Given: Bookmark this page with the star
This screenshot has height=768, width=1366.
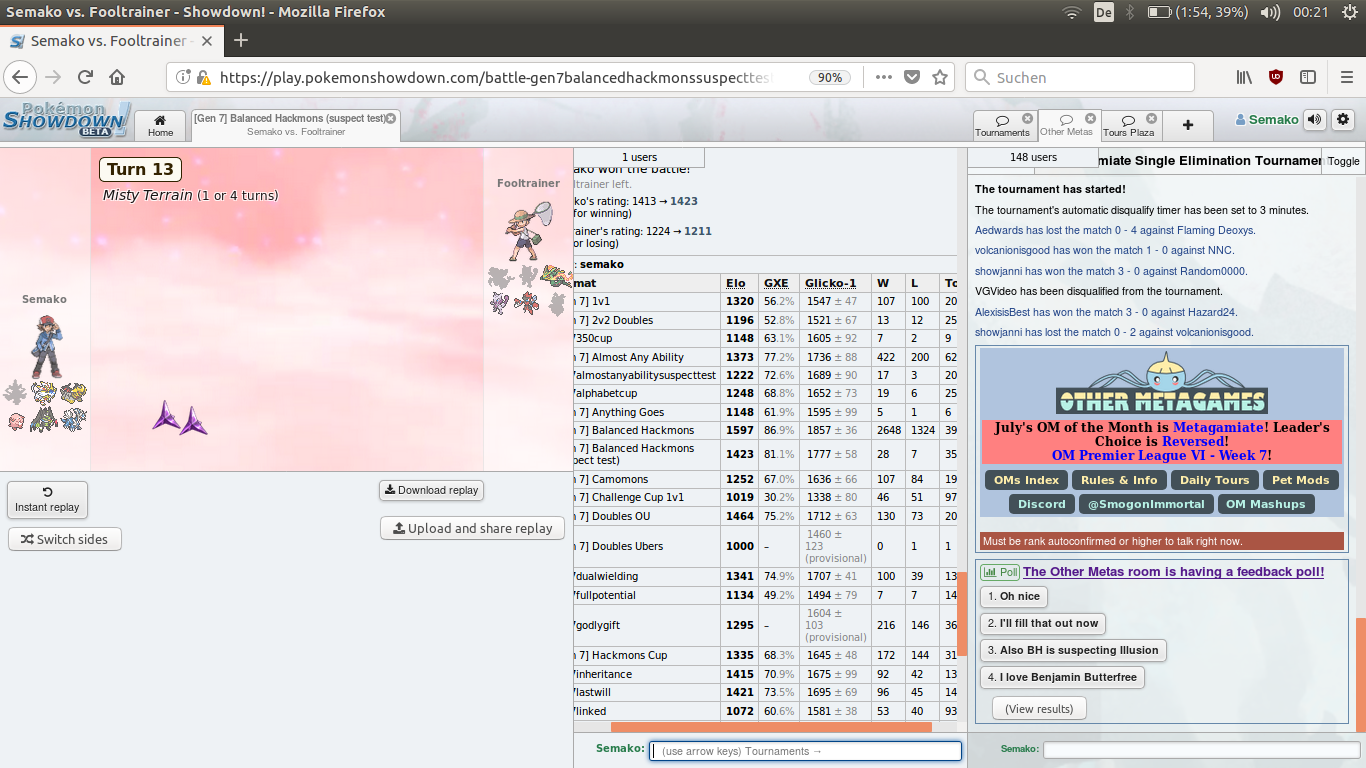Looking at the screenshot, I should [940, 77].
